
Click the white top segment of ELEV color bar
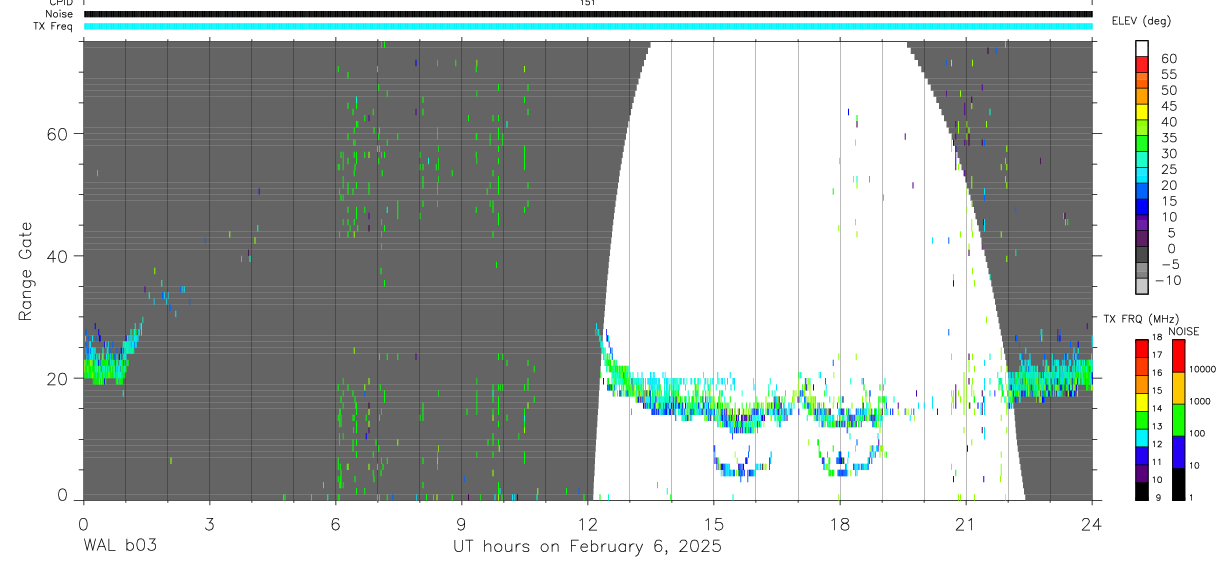click(x=1142, y=50)
